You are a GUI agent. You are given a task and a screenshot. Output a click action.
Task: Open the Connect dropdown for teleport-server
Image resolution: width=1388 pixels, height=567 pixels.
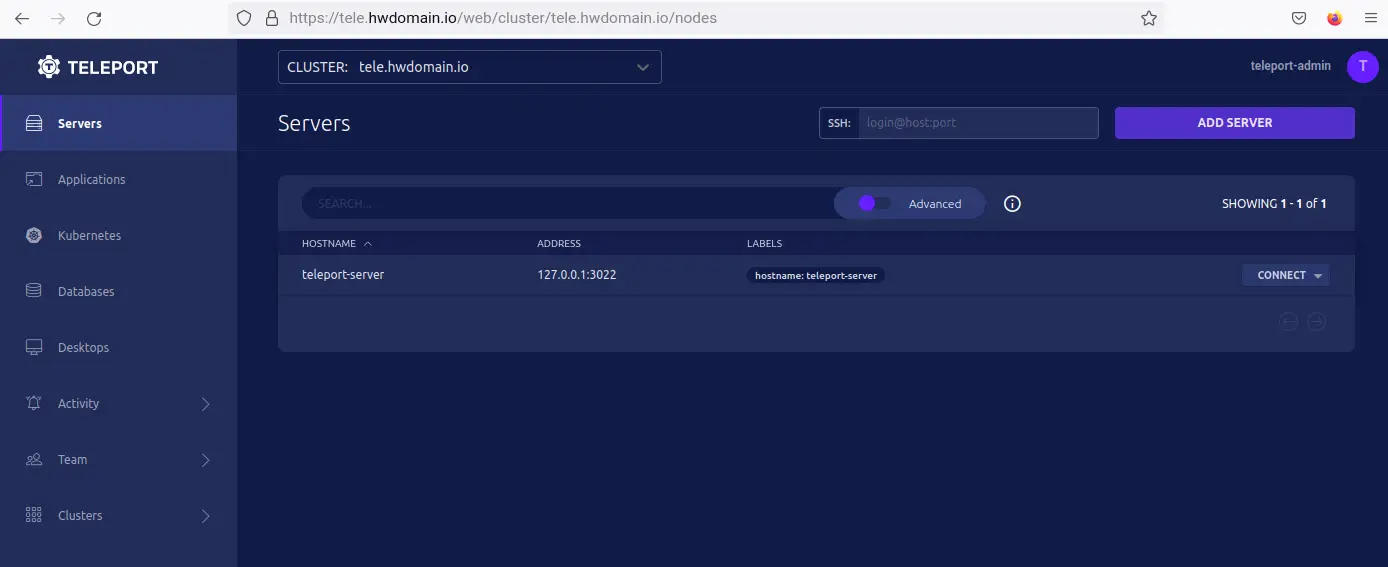[x=1286, y=275]
